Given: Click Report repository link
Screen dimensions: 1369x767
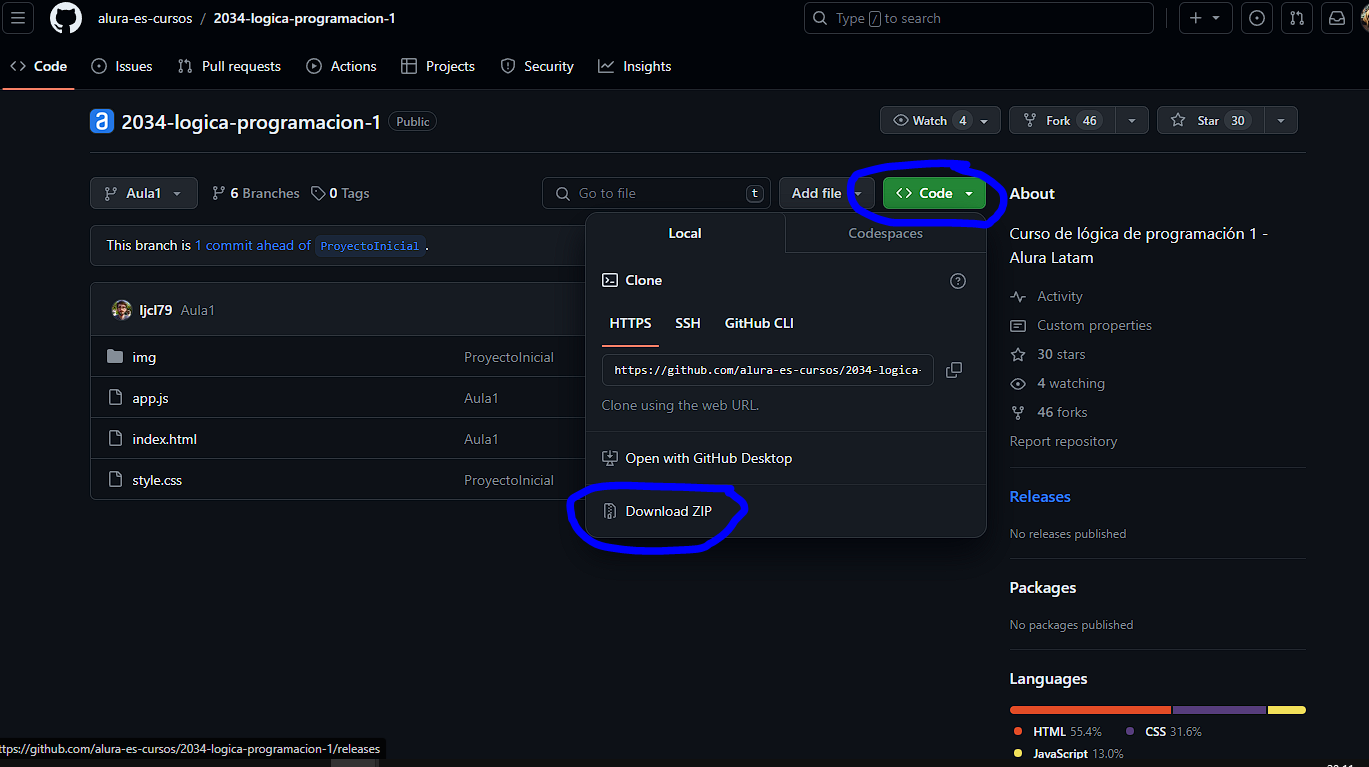Looking at the screenshot, I should click(1063, 441).
